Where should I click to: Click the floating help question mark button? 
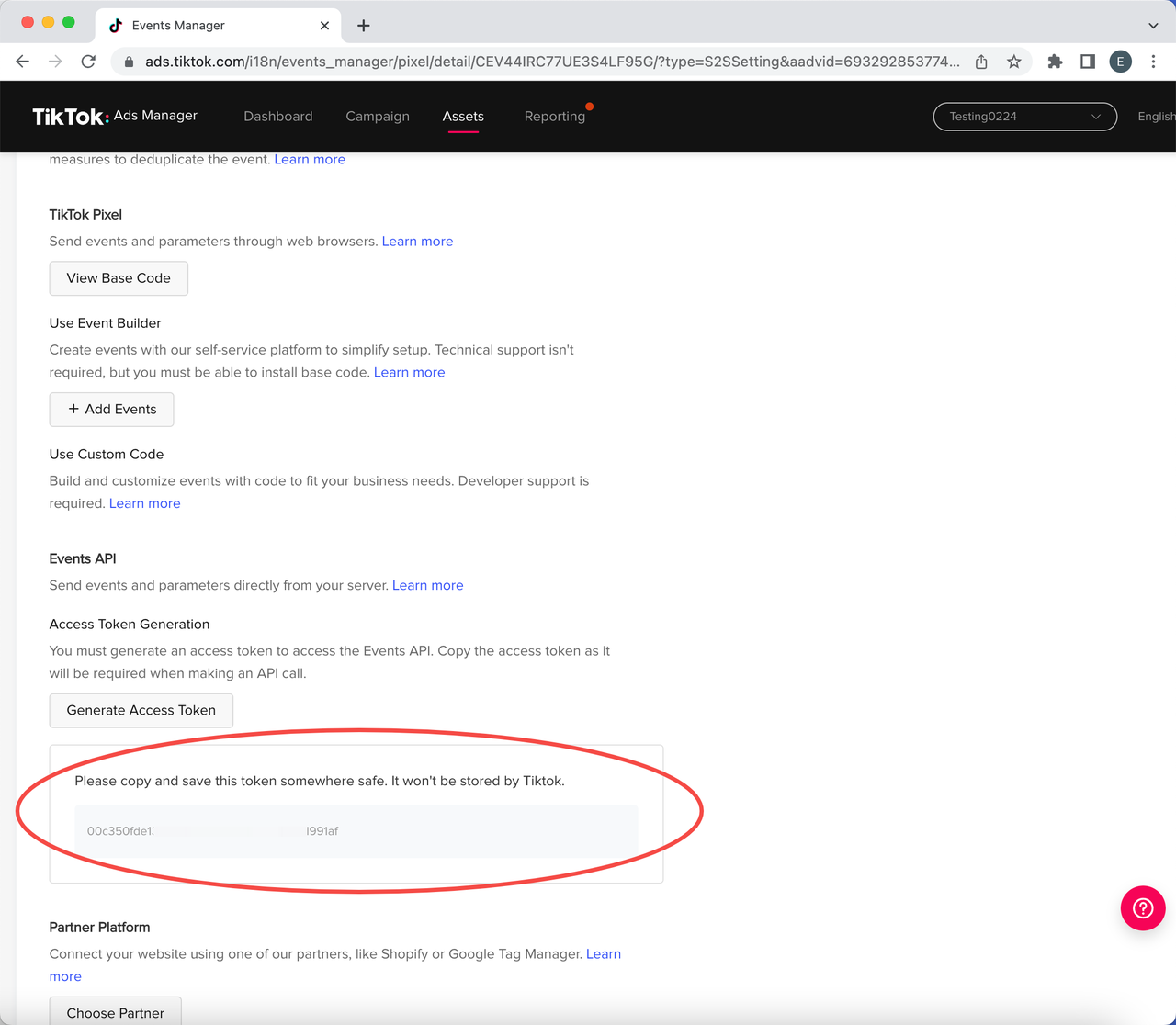pyautogui.click(x=1142, y=908)
